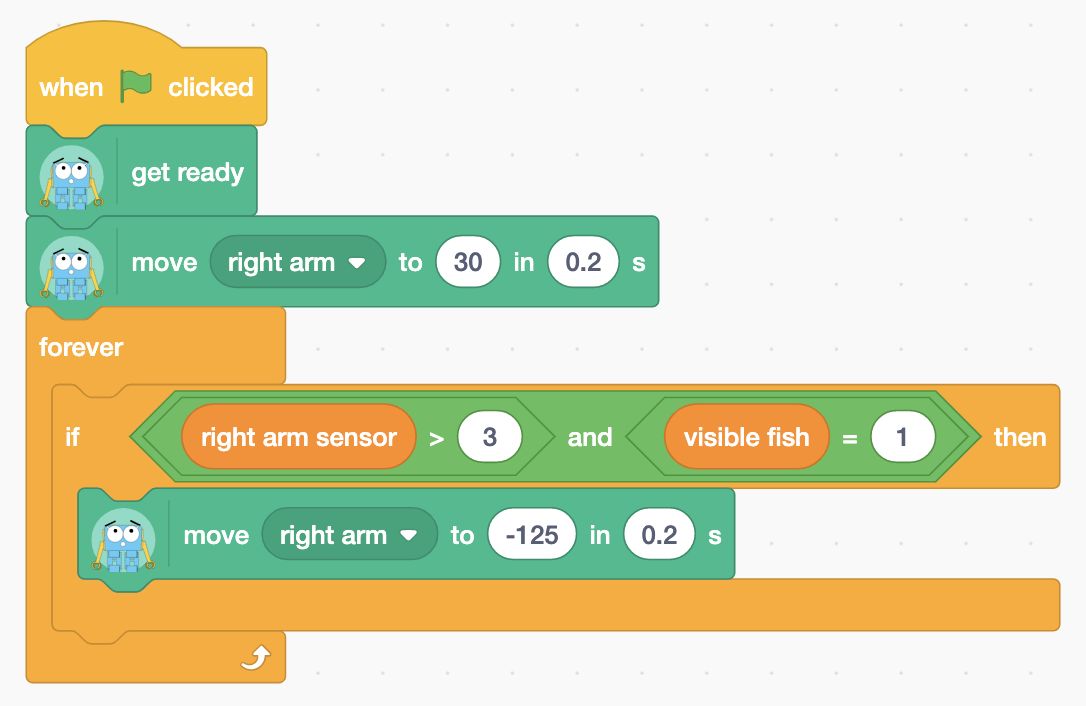Select the get ready block text
The height and width of the screenshot is (706, 1086).
(x=188, y=173)
